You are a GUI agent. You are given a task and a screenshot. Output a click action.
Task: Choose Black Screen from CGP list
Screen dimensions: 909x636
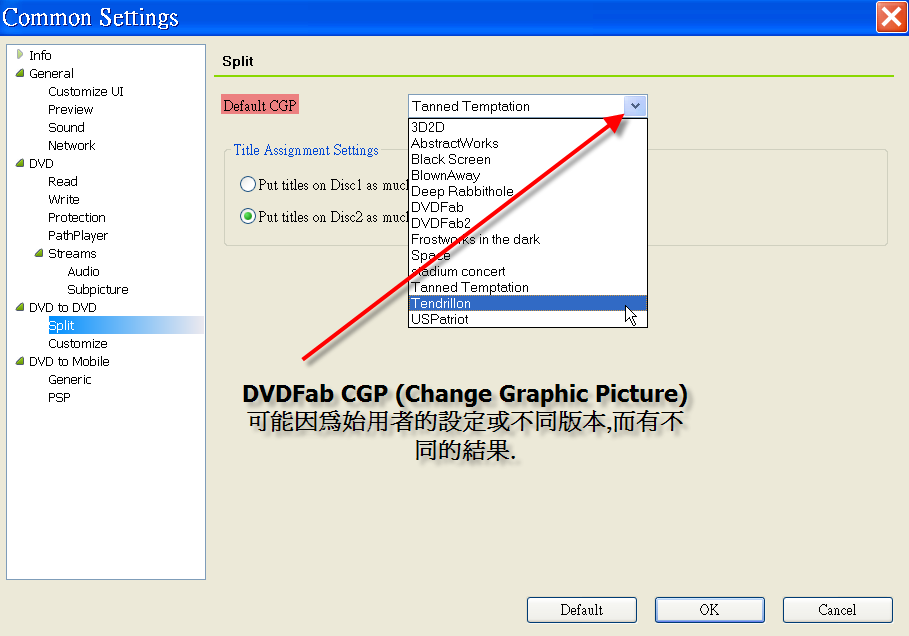528,159
